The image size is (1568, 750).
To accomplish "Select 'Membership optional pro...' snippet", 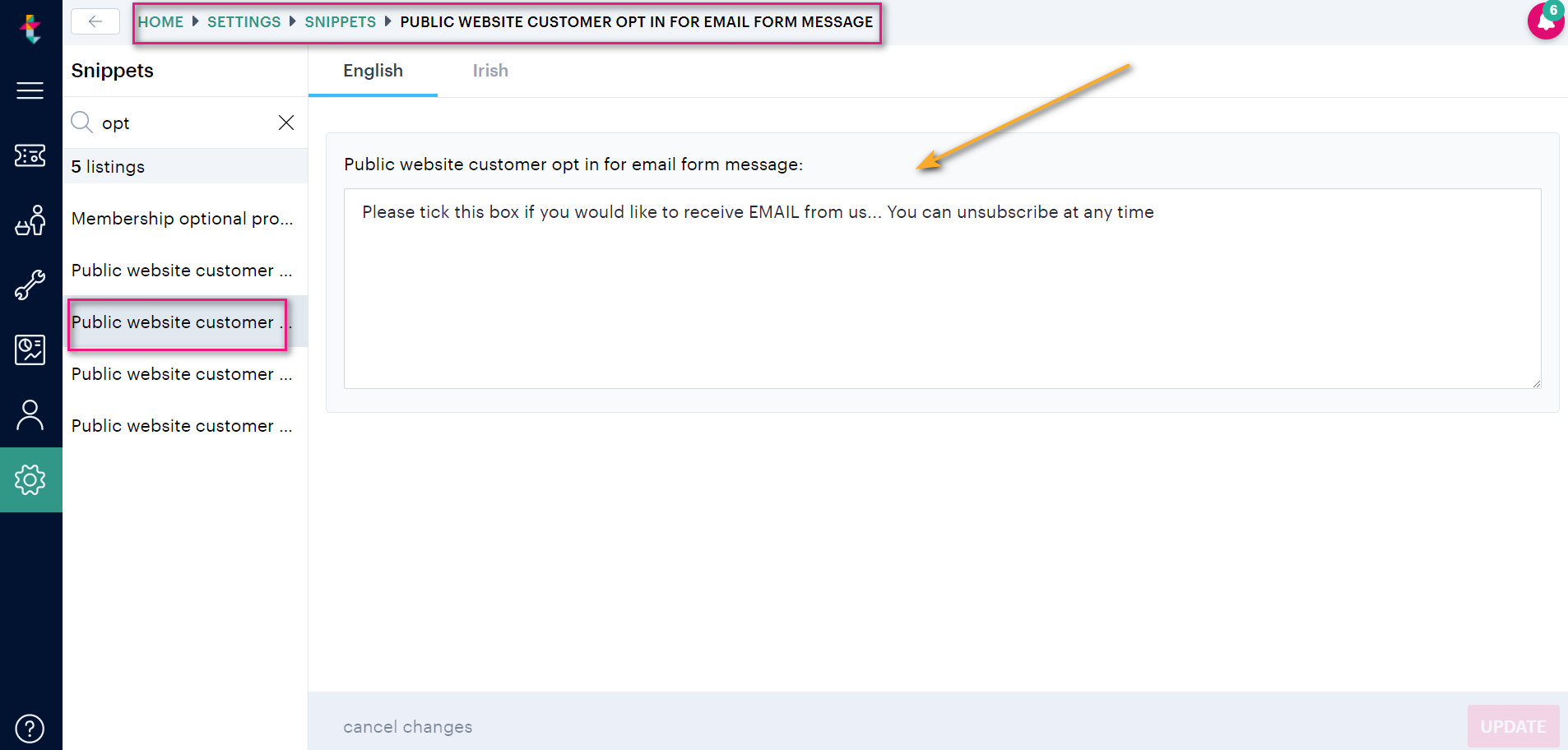I will 185,219.
